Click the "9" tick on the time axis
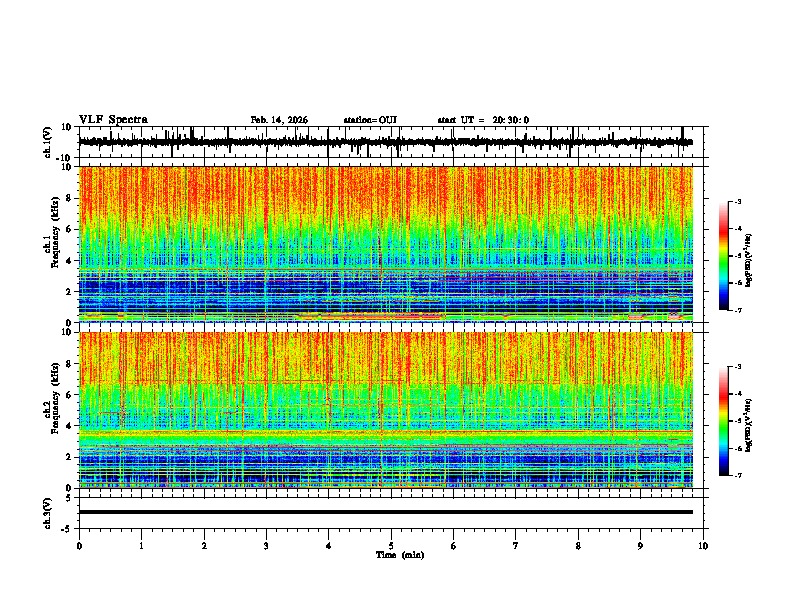 click(x=640, y=546)
